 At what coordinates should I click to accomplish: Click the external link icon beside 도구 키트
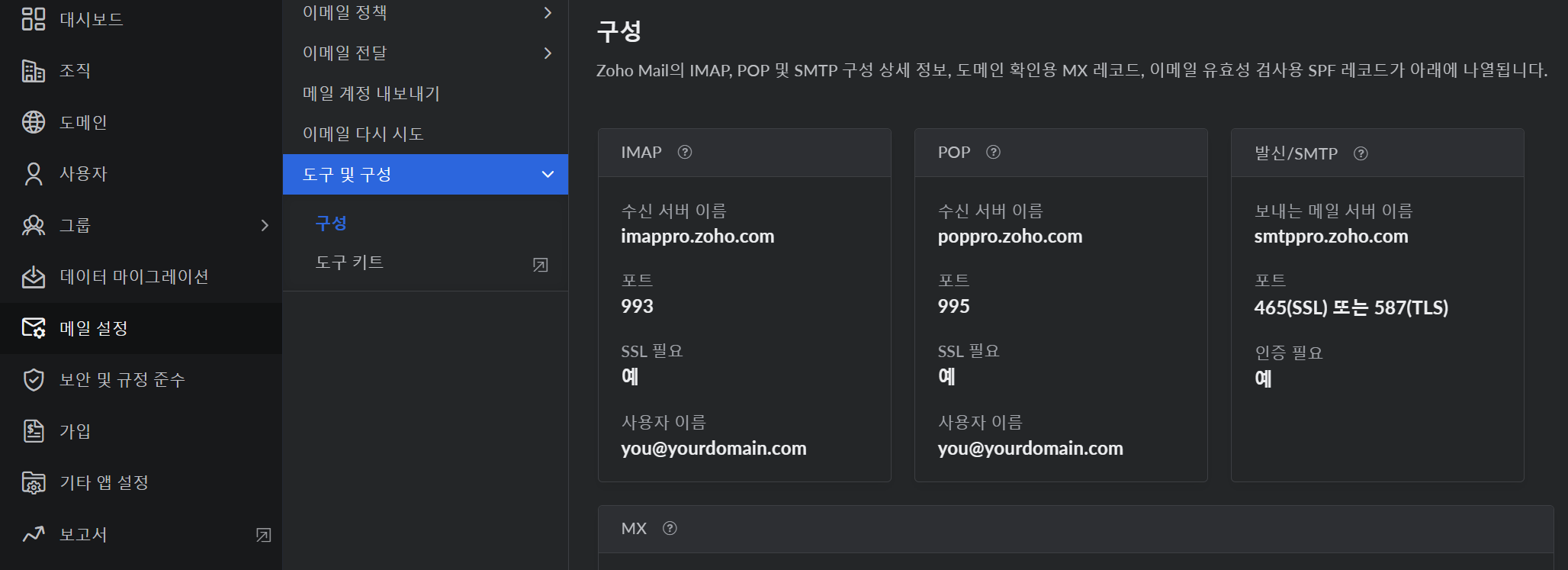pyautogui.click(x=541, y=265)
